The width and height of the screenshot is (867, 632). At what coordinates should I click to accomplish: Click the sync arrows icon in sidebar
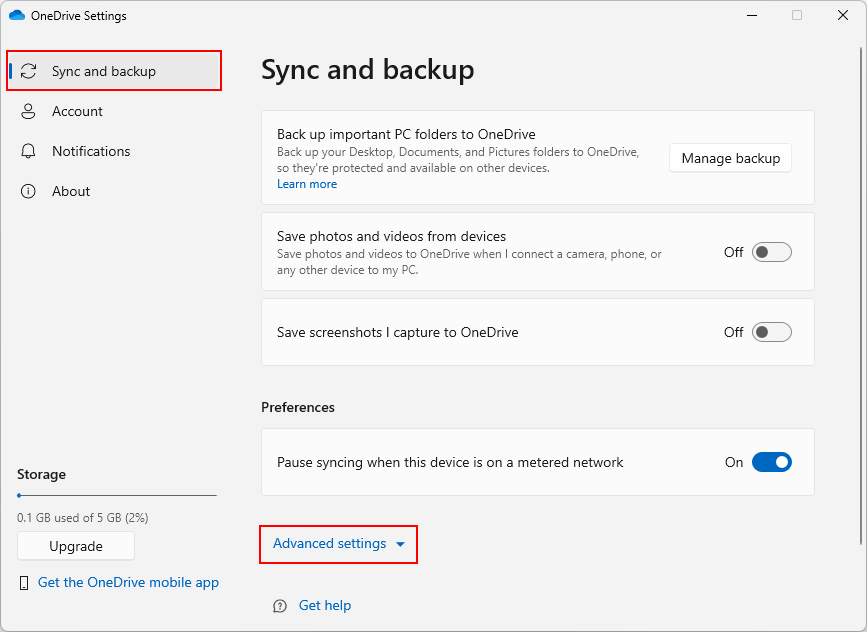[28, 71]
